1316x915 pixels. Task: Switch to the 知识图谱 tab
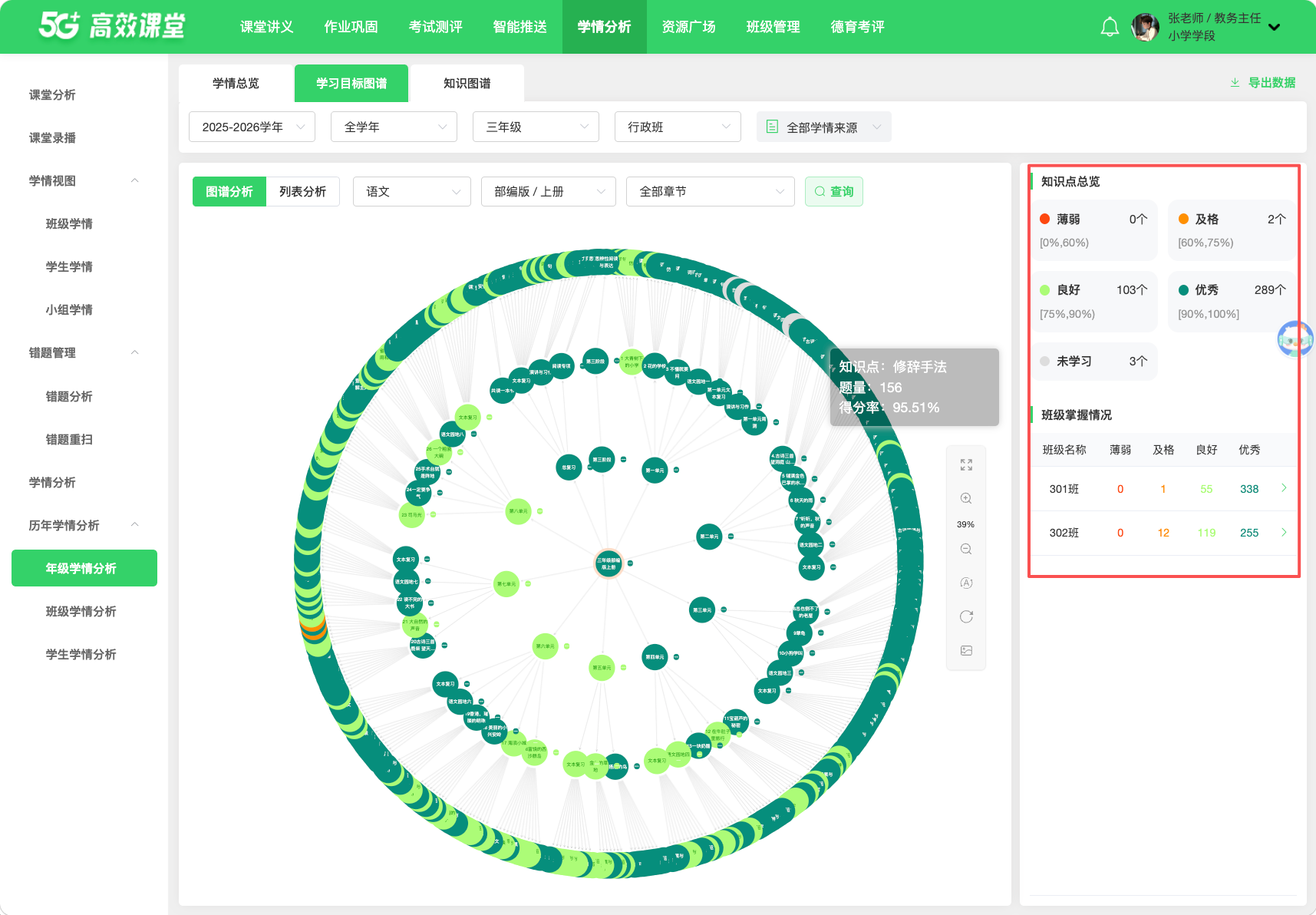click(x=467, y=83)
